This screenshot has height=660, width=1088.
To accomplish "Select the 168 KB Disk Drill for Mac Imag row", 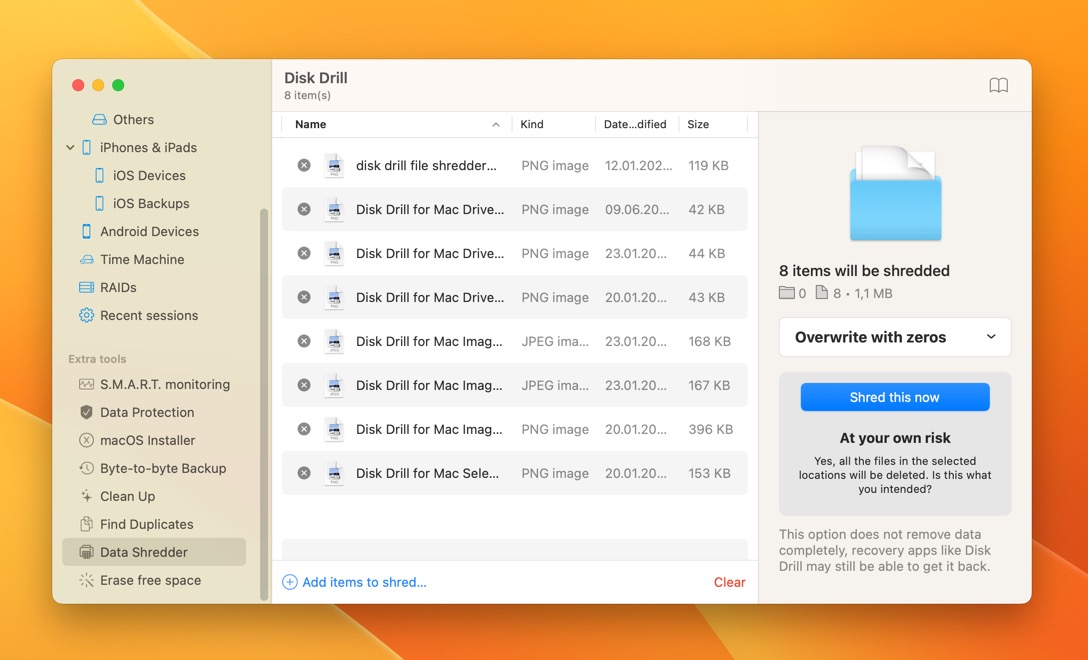I will (515, 341).
